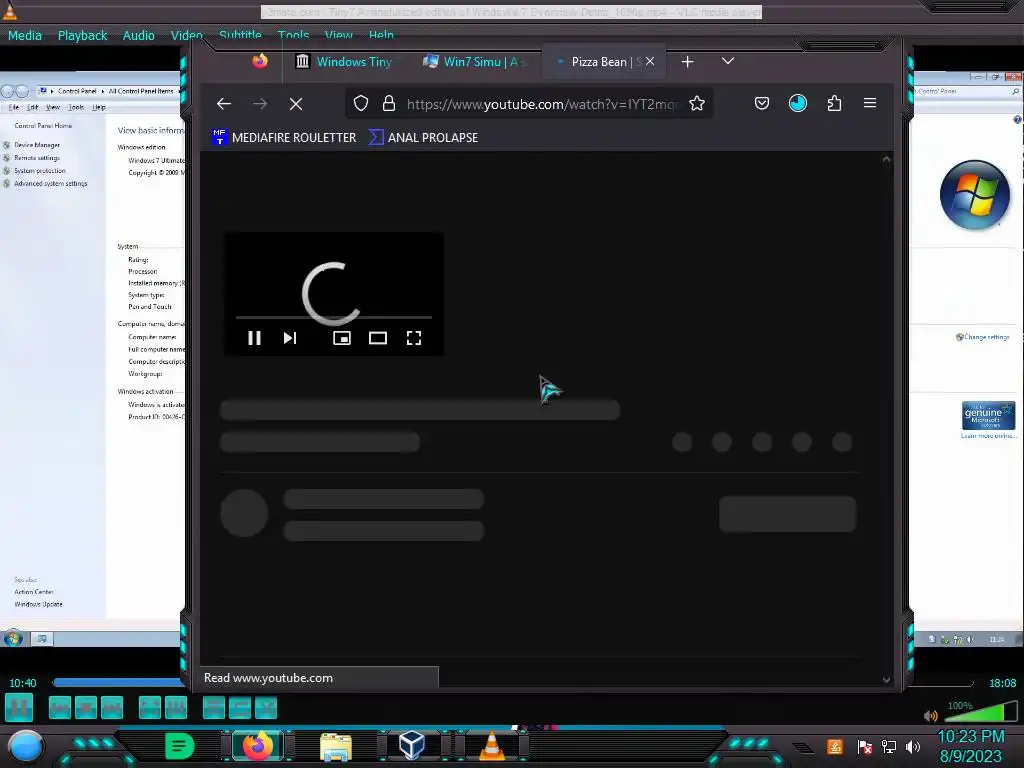The height and width of the screenshot is (768, 1024).
Task: Click the page scrollbar up arrow
Action: click(x=886, y=159)
